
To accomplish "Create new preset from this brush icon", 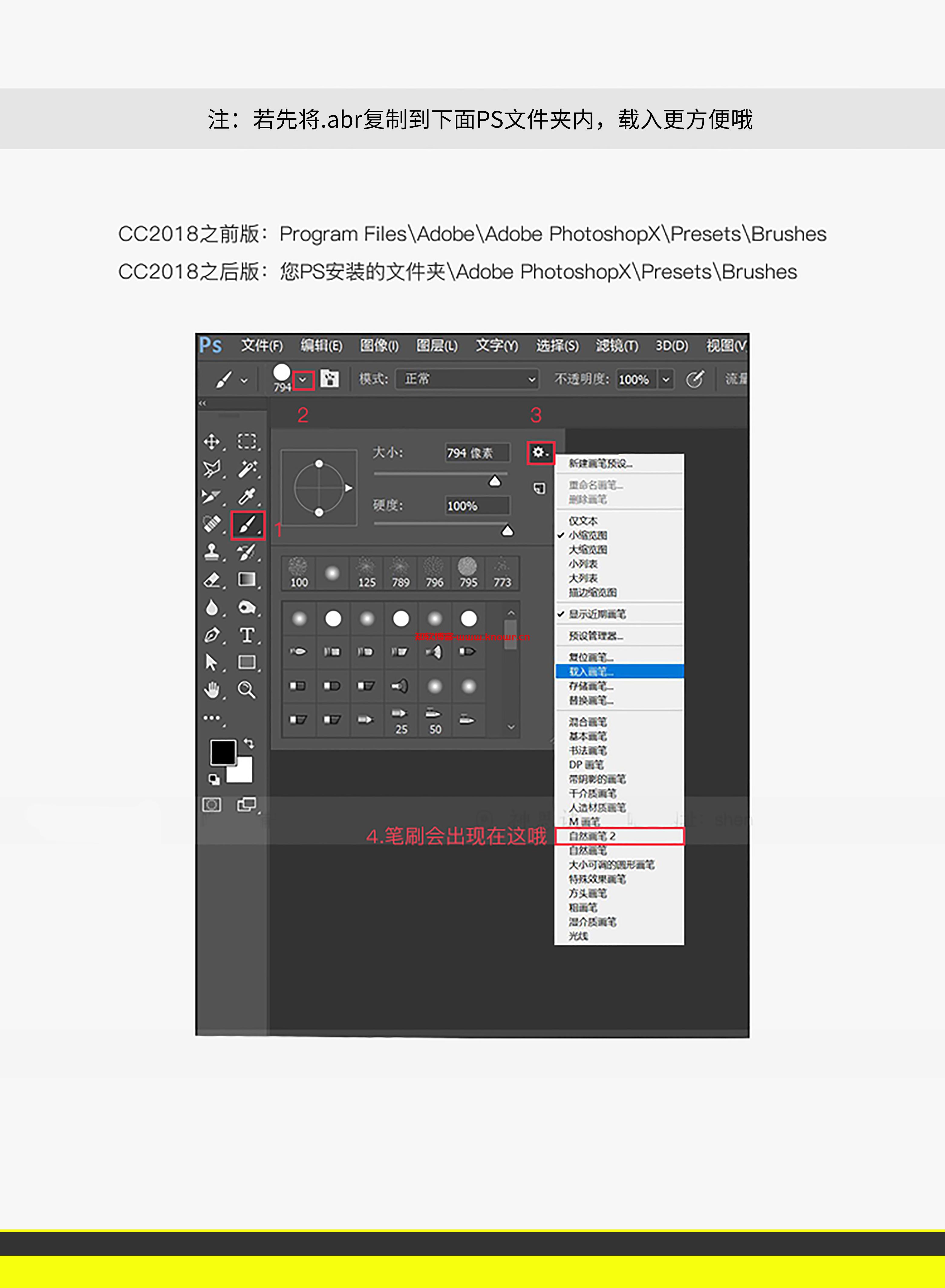I will pyautogui.click(x=539, y=488).
